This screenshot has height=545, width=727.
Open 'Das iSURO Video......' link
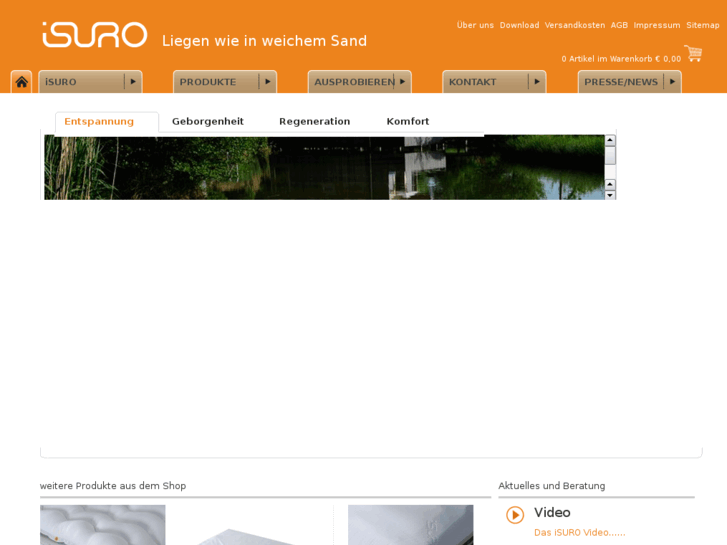click(579, 532)
